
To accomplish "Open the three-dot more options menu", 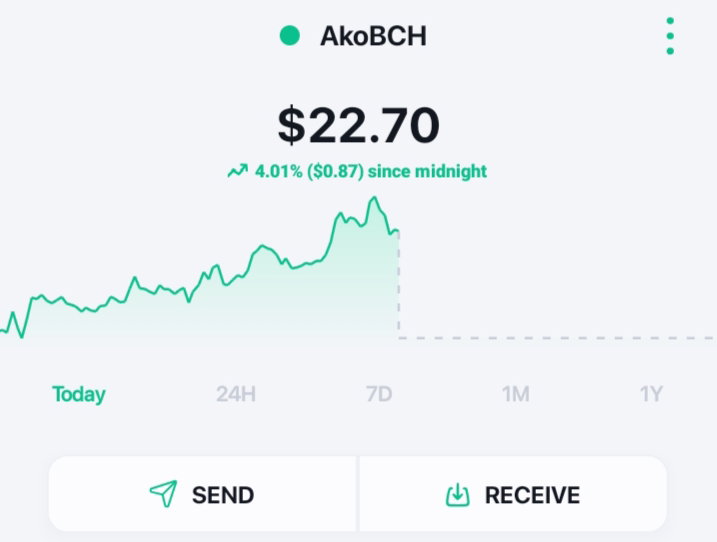I will click(x=670, y=36).
